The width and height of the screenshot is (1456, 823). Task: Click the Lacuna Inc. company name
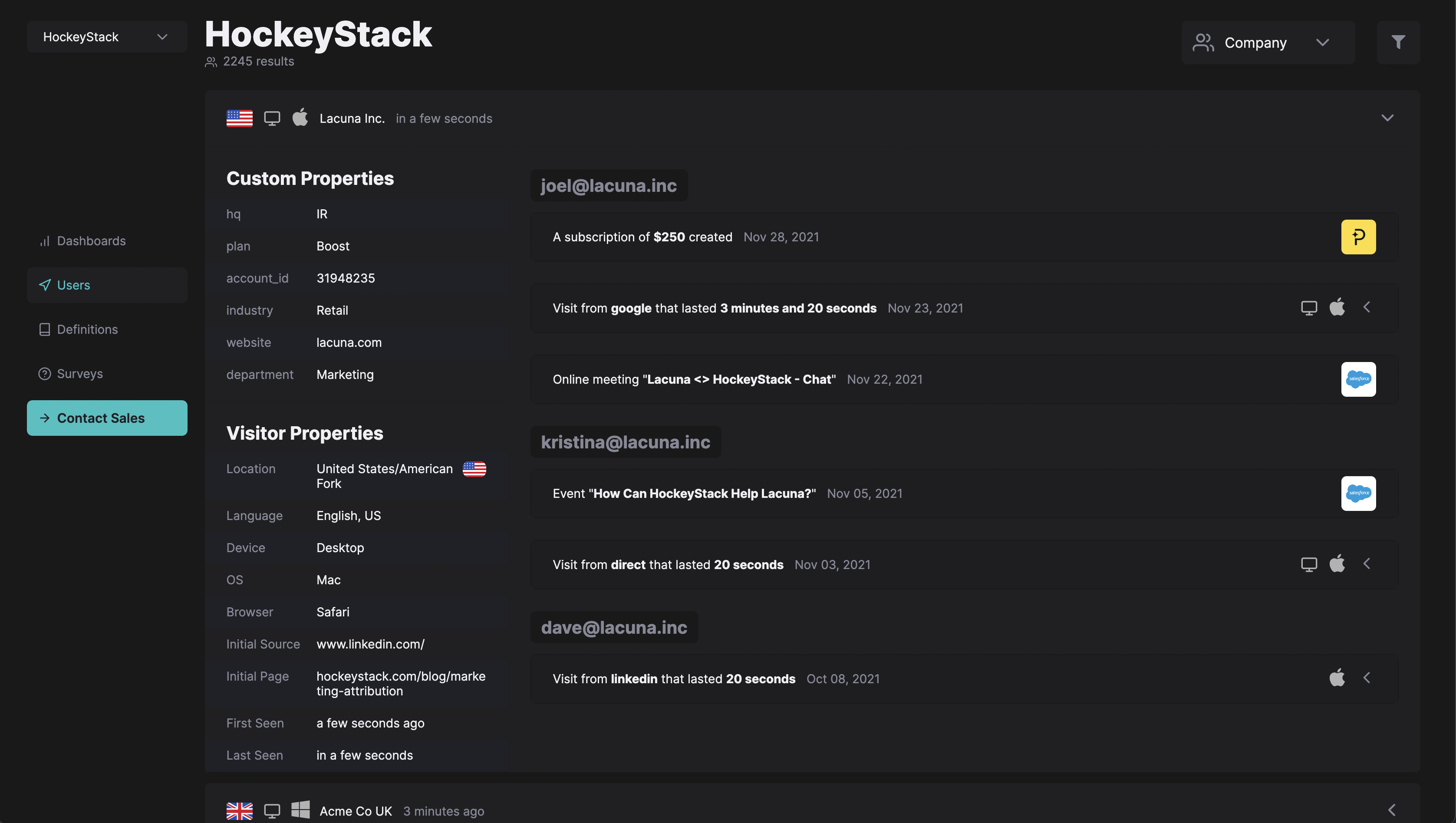(x=352, y=119)
